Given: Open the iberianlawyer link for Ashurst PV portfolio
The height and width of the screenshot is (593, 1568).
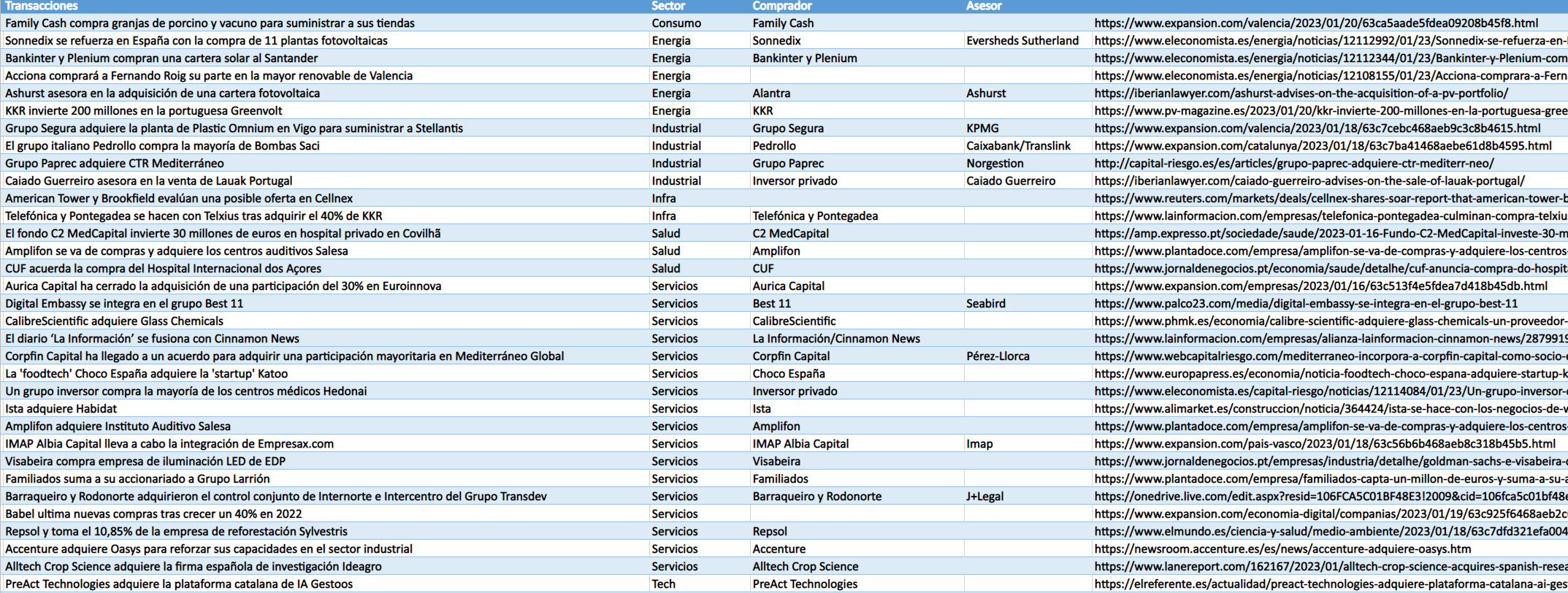Looking at the screenshot, I should [x=1301, y=93].
